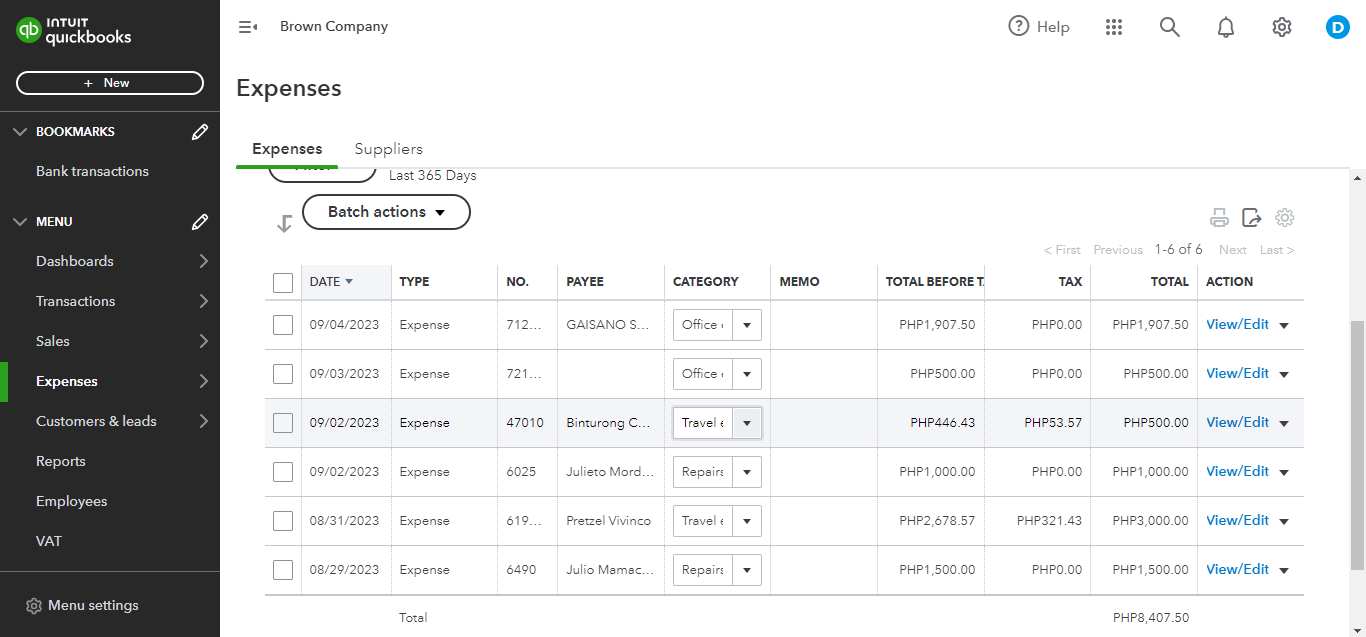Image resolution: width=1366 pixels, height=637 pixels.
Task: Open the notifications bell
Action: pyautogui.click(x=1226, y=27)
